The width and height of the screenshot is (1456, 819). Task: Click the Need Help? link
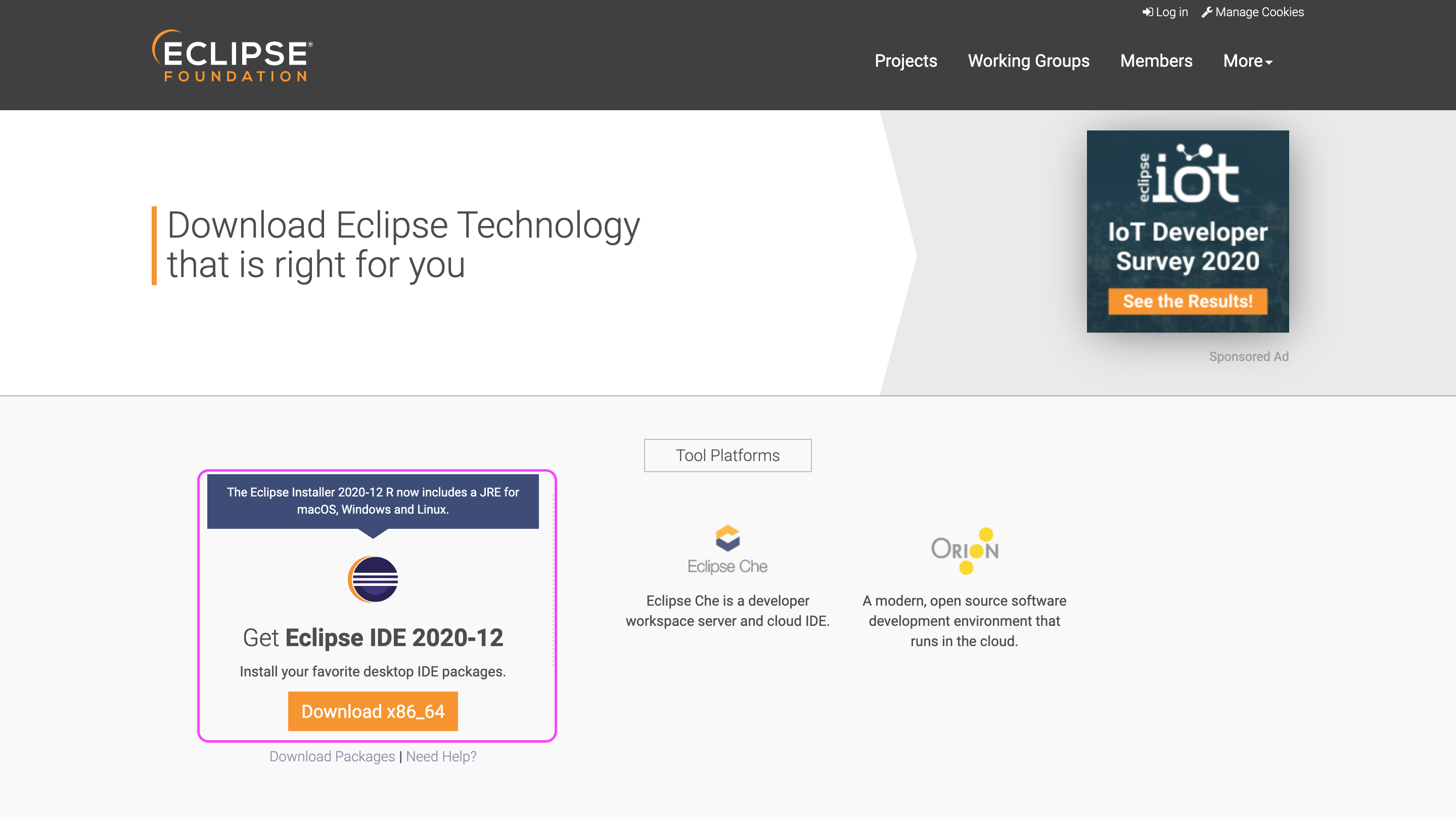pos(441,756)
